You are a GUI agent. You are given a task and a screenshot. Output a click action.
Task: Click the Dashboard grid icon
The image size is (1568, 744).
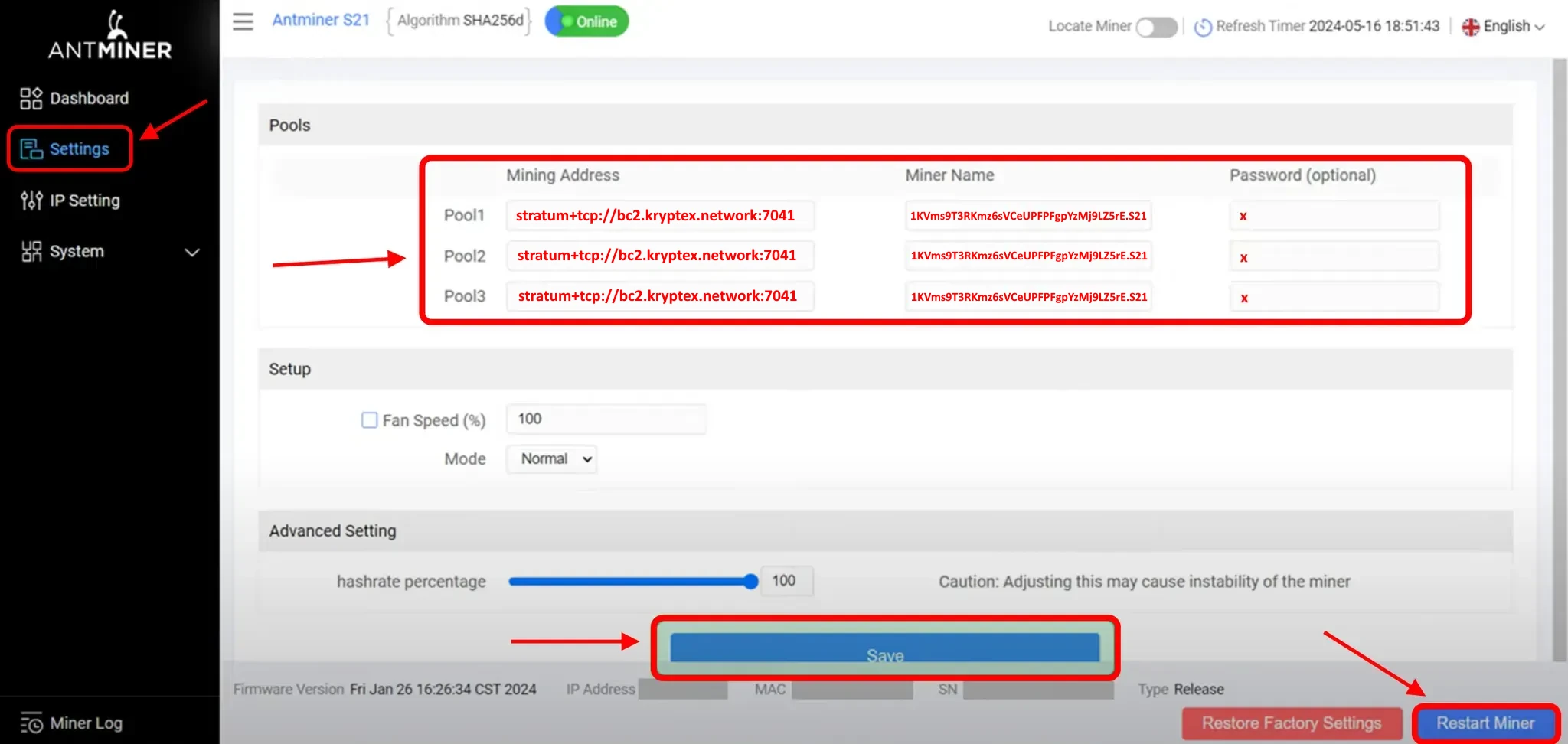(31, 98)
